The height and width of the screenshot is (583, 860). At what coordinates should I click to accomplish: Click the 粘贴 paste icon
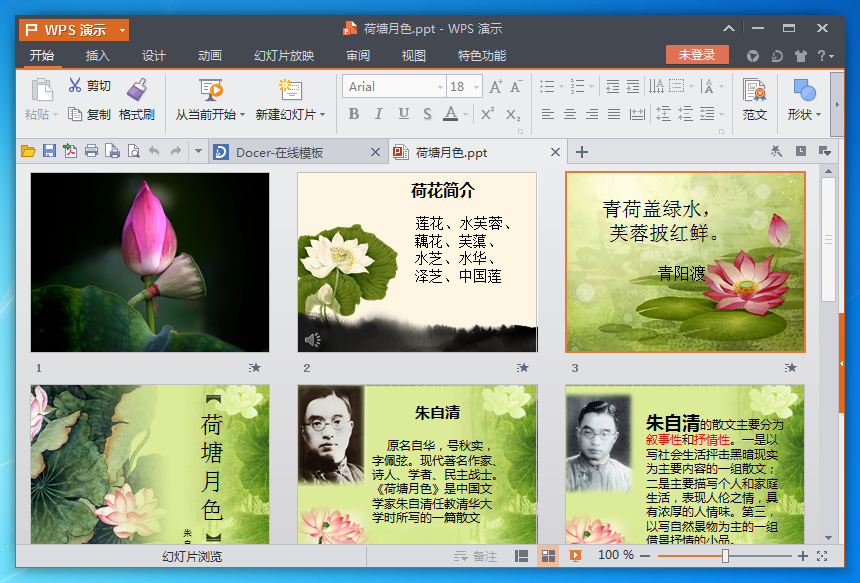coord(41,90)
